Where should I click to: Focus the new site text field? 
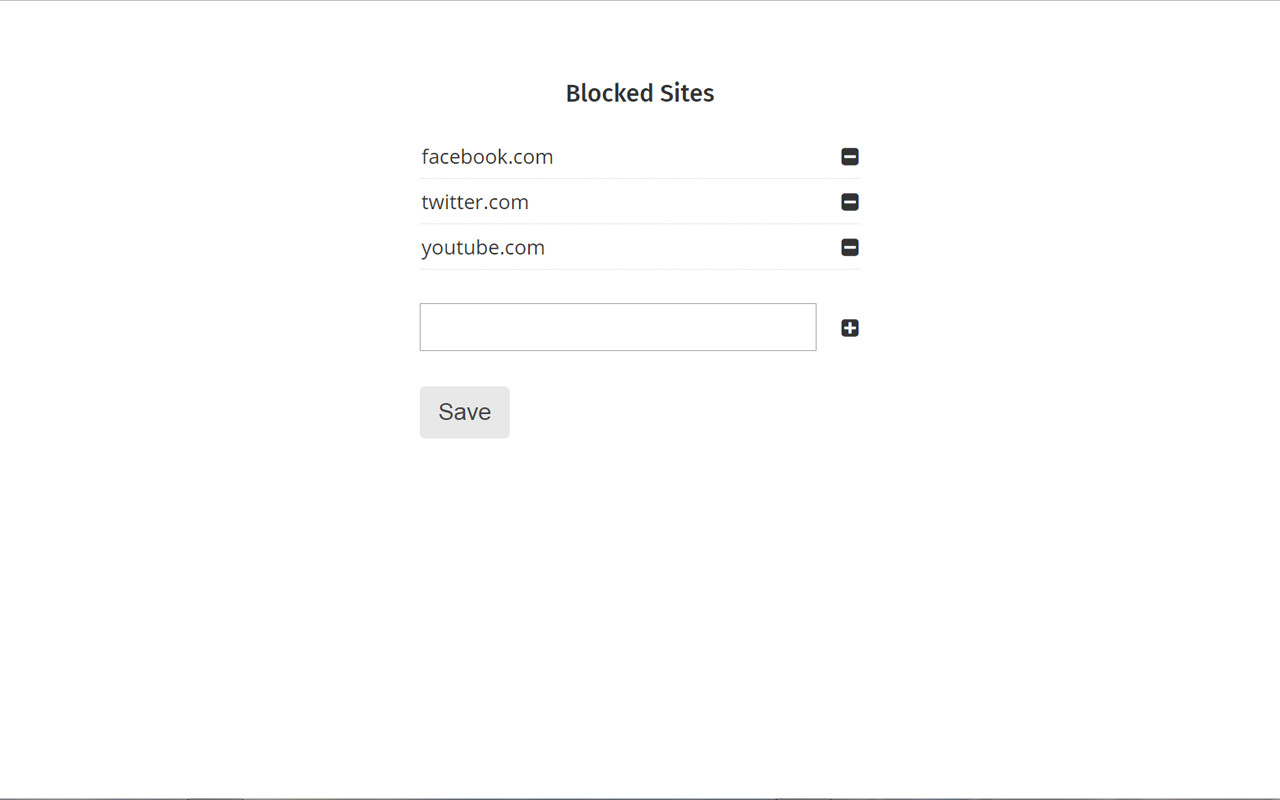click(617, 327)
